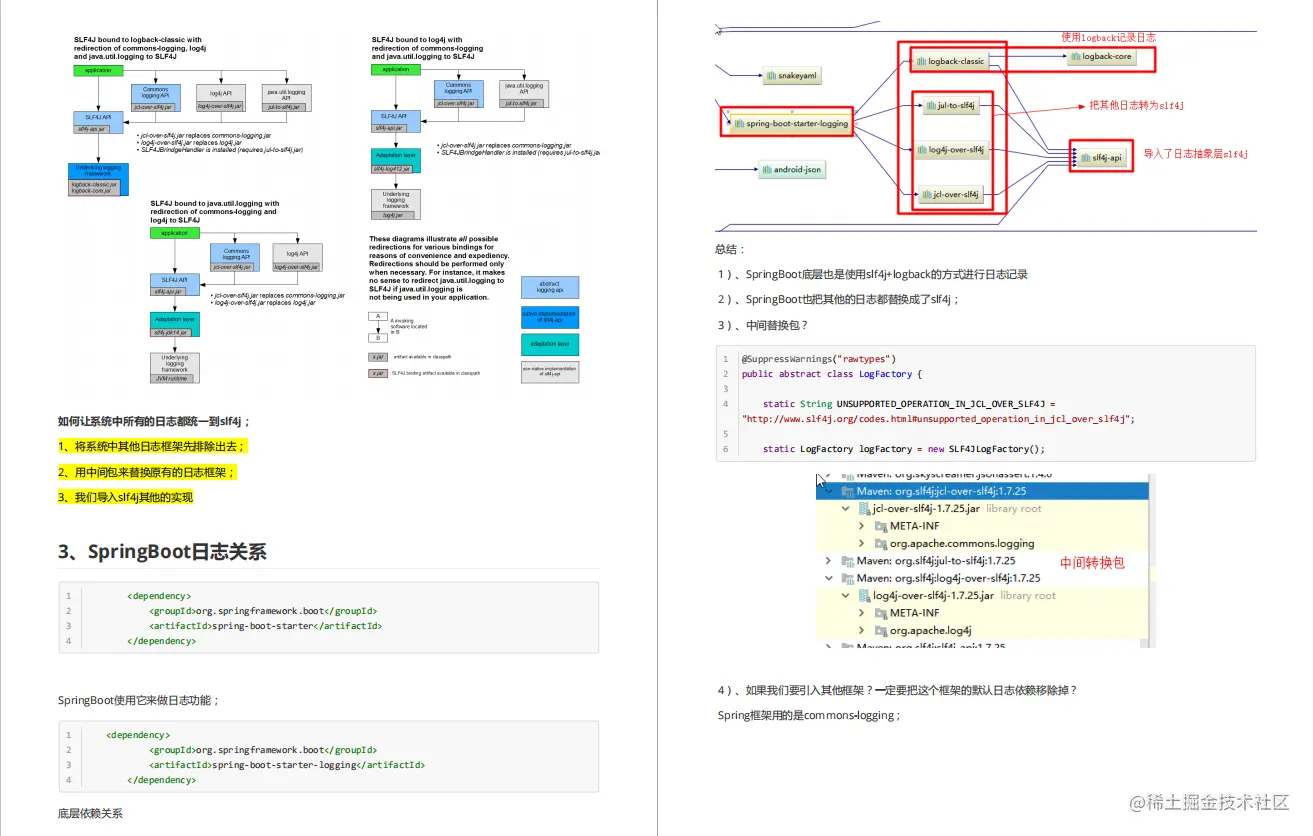
Task: Click artifactId spring-boot-starter code line
Action: (x=265, y=626)
